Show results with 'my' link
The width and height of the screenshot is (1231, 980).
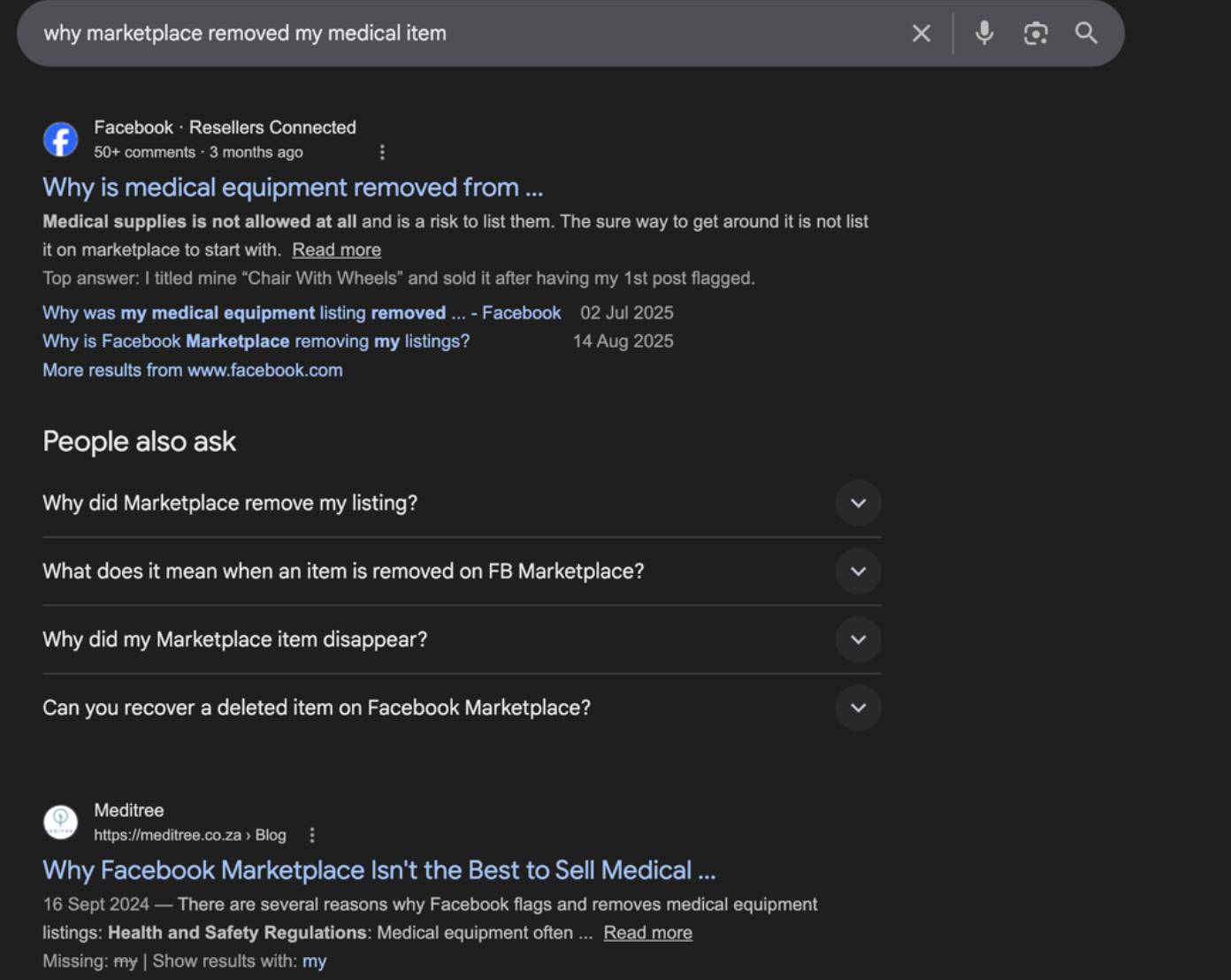click(314, 961)
